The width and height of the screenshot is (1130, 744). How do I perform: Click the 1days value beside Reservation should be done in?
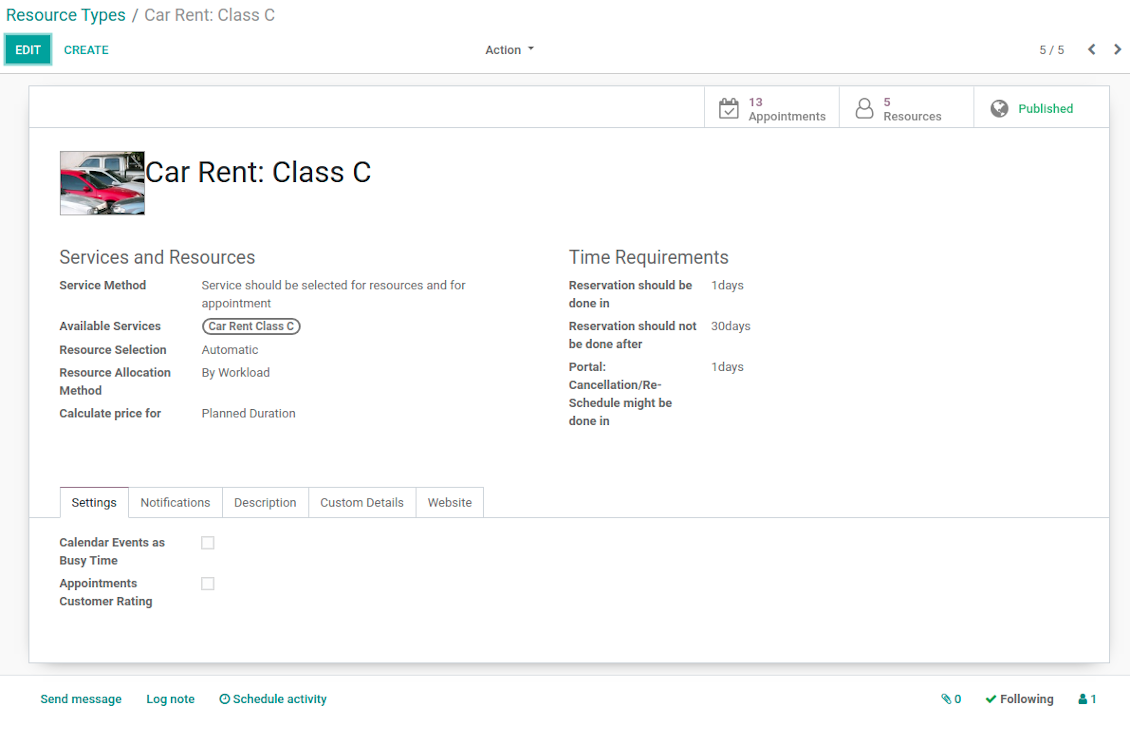pyautogui.click(x=727, y=285)
